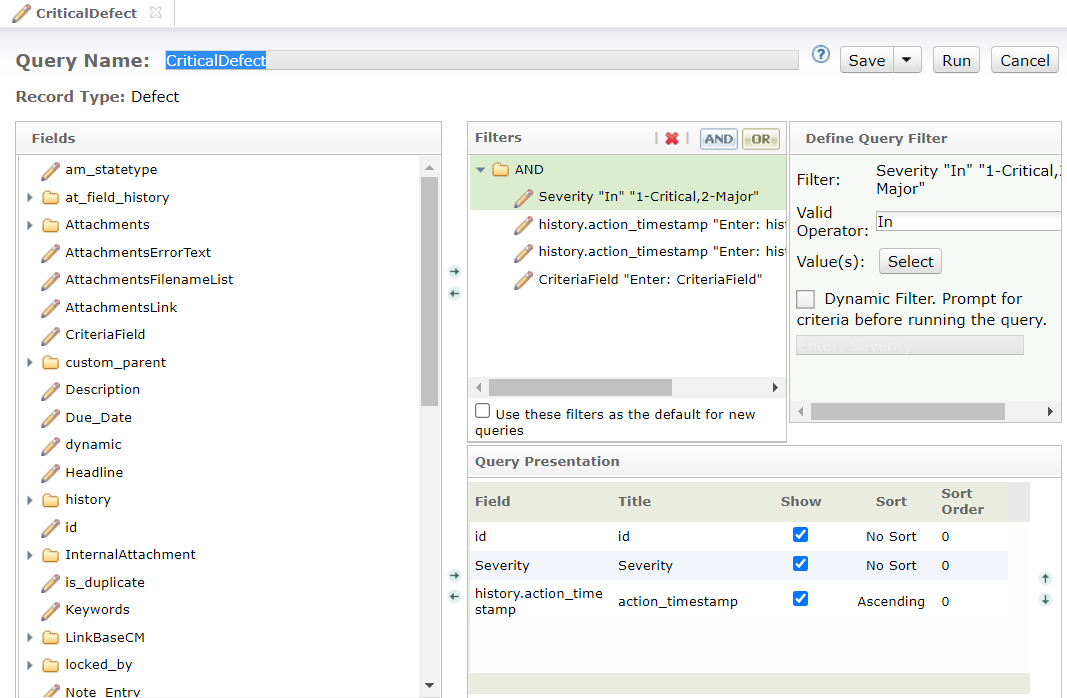Open the help question mark icon
The height and width of the screenshot is (698, 1067).
821,55
